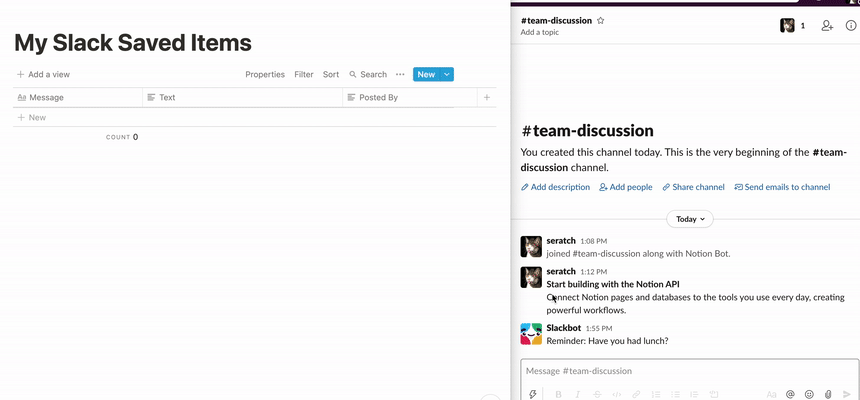Star the #team-discussion channel

(x=601, y=21)
